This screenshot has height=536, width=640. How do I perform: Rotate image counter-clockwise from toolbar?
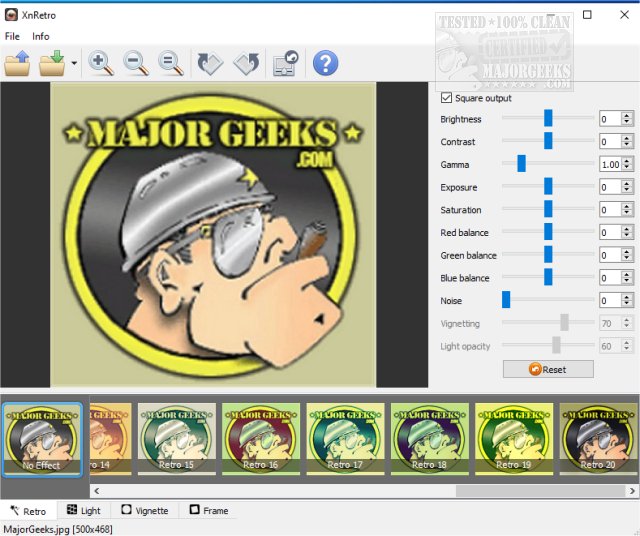point(246,63)
